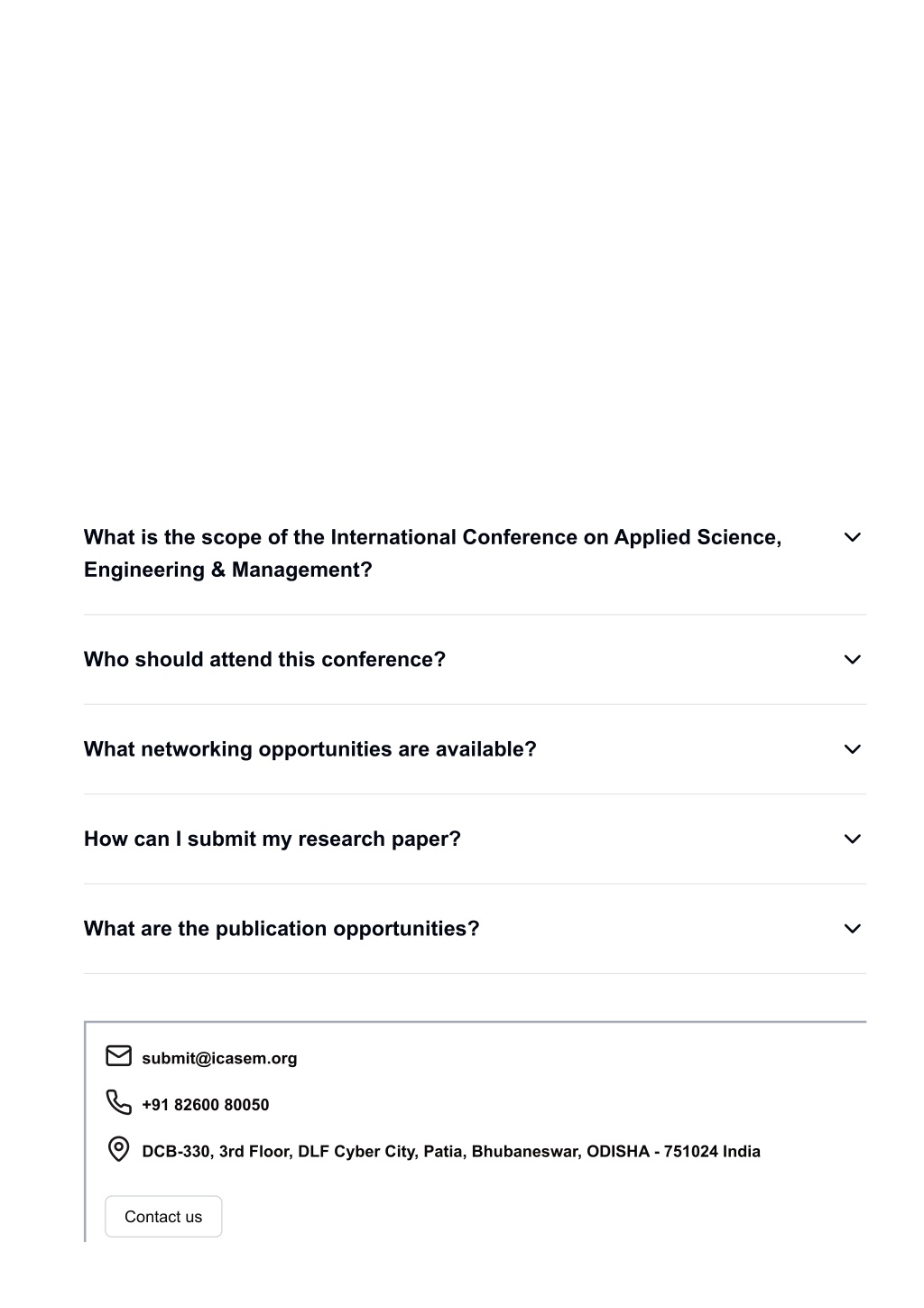The image size is (924, 1308).
Task: Open 'How can I submit my research paper?'
Action: [475, 839]
